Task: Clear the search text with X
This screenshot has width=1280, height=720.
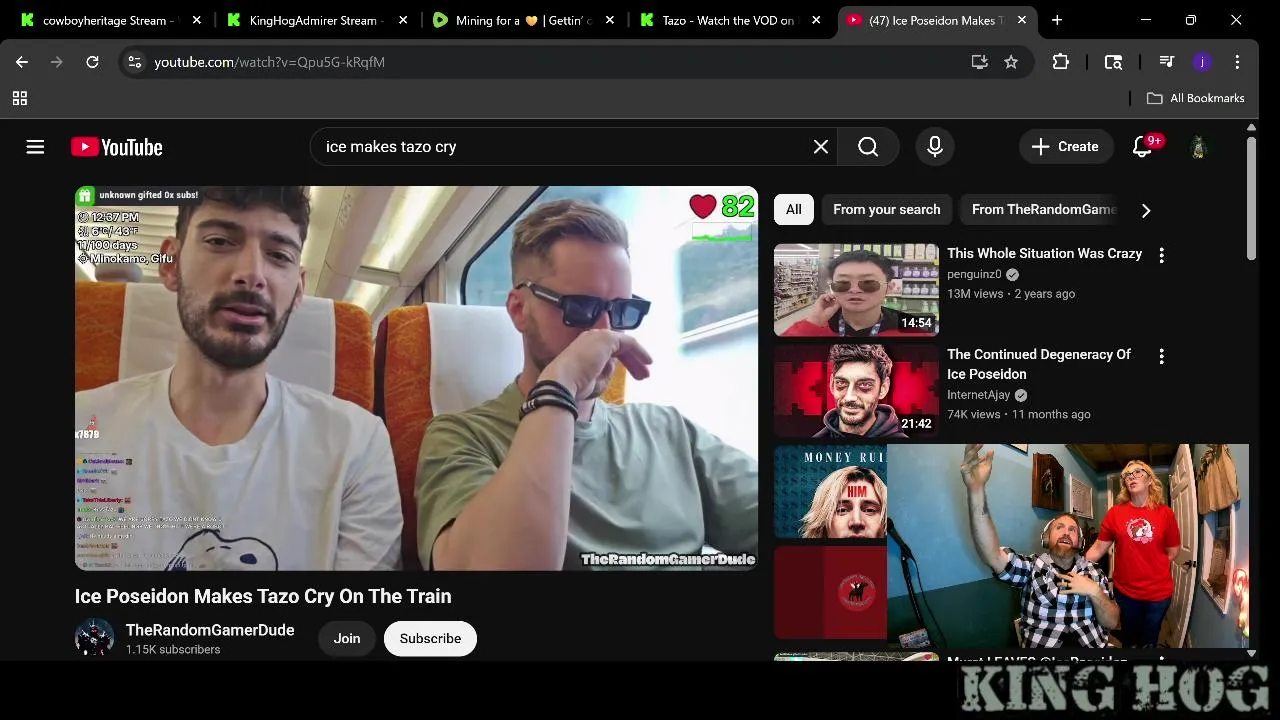Action: [821, 147]
